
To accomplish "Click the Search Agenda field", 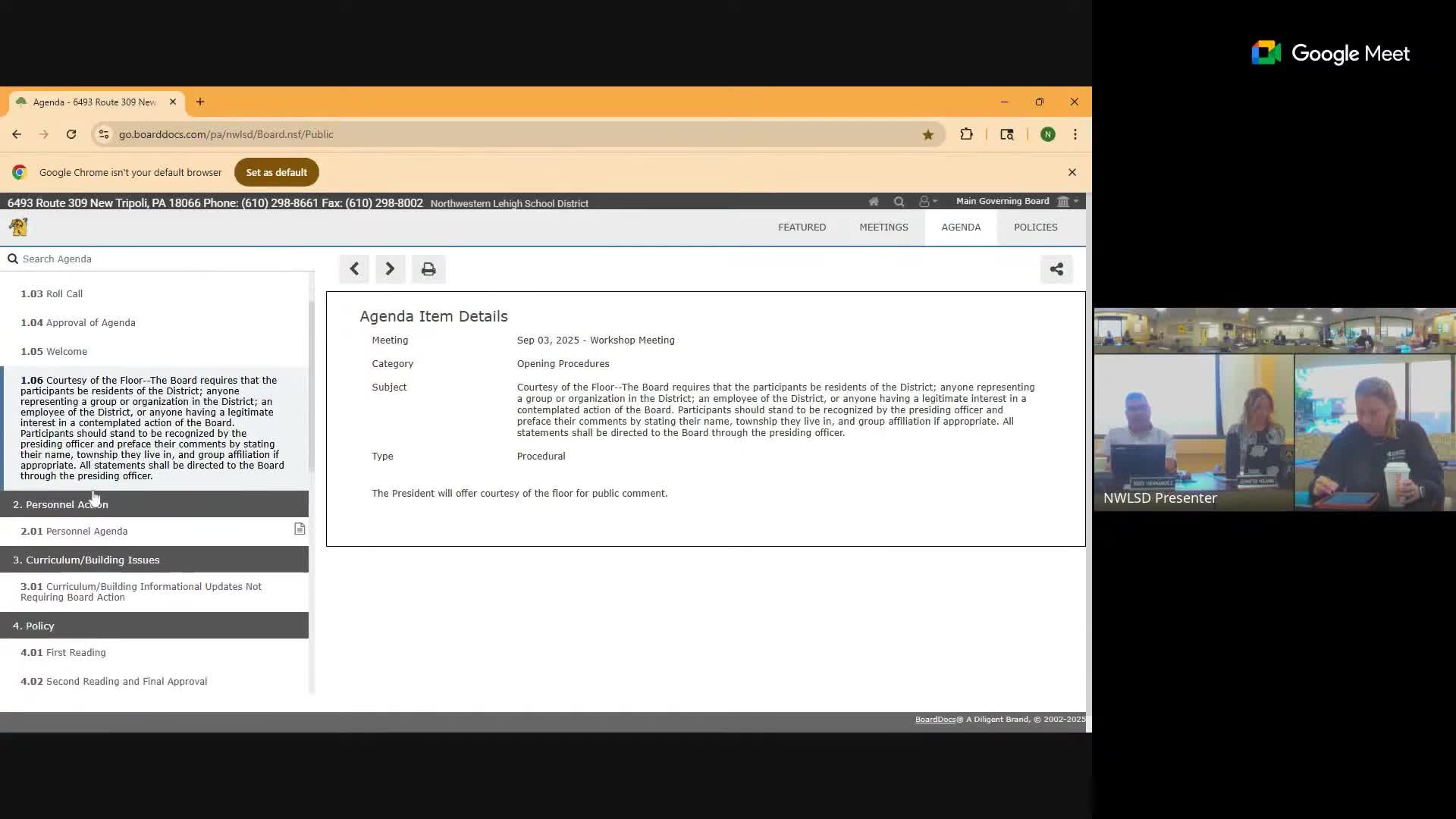I will click(152, 259).
